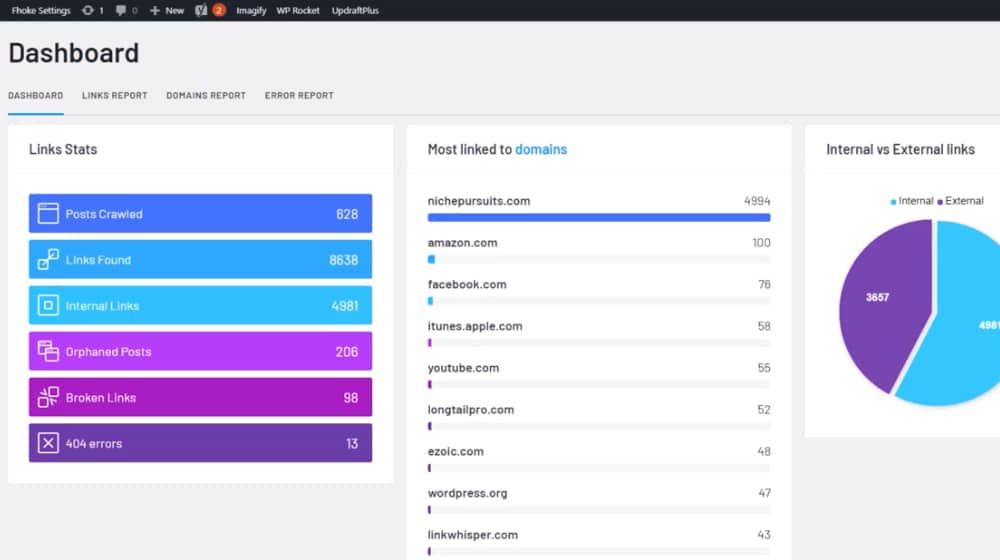
Task: Open Fhoke Settings in the admin bar
Action: (x=41, y=10)
